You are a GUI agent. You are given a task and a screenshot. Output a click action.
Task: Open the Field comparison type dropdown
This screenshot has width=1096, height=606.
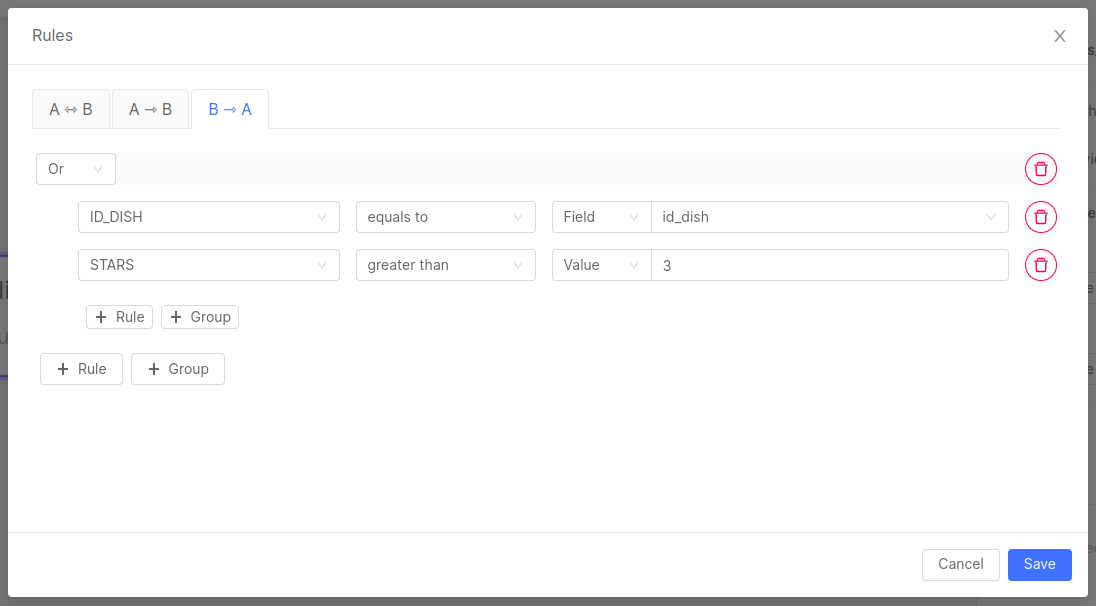pos(601,217)
